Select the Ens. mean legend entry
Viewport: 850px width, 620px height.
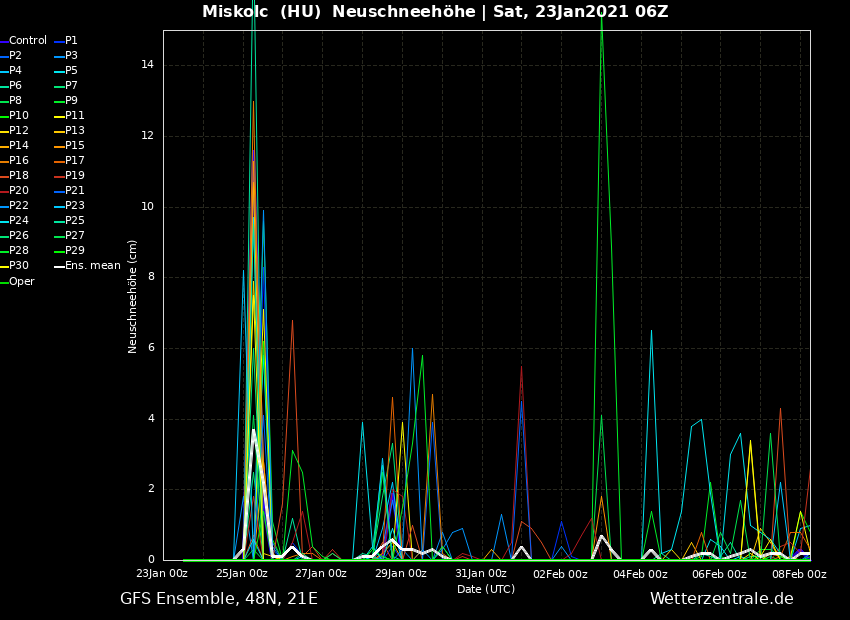click(x=92, y=266)
